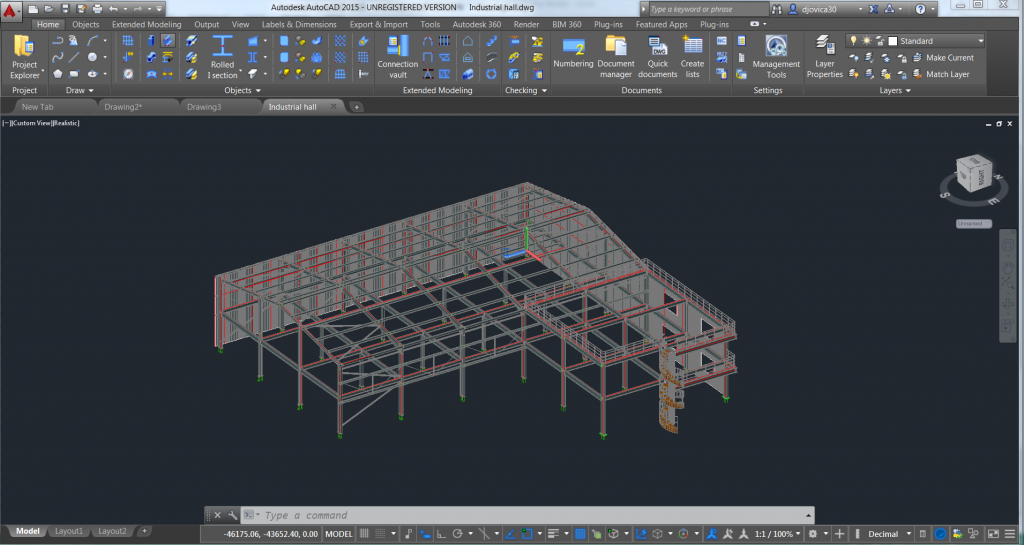The height and width of the screenshot is (545, 1024).
Task: Click the binoculars search icon
Action: (776, 9)
